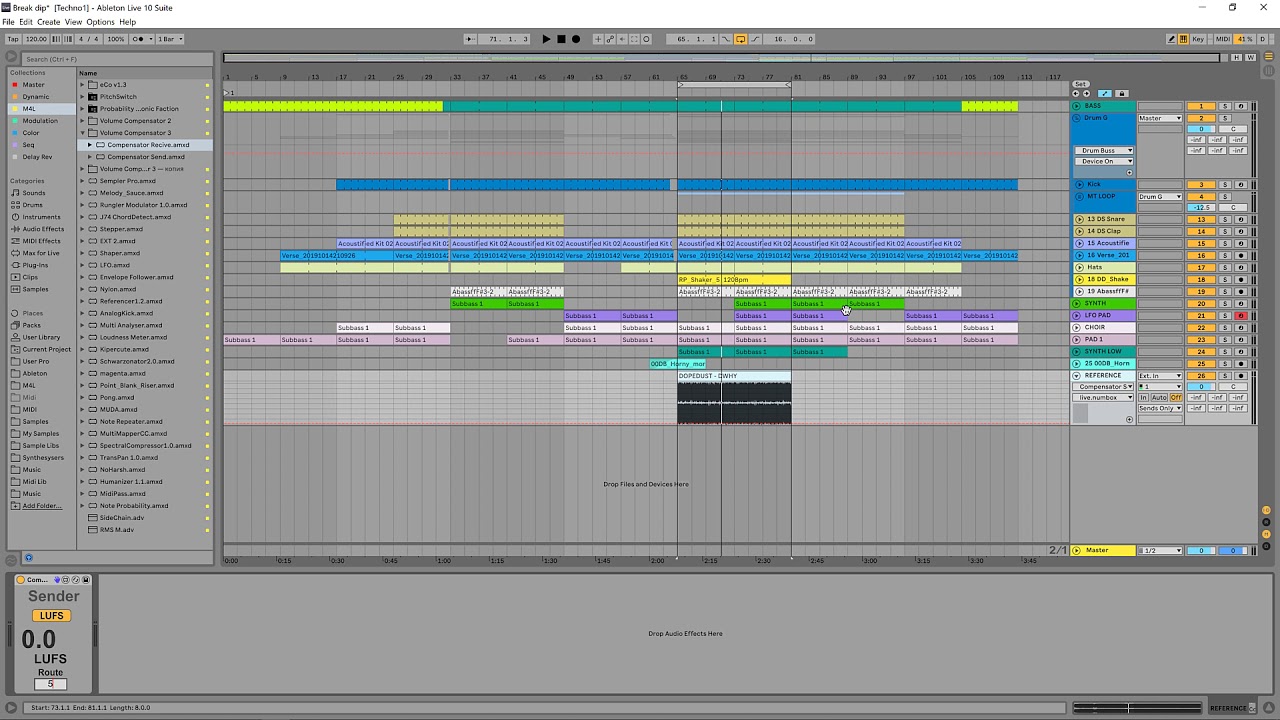Toggle the LUFS button in Sender device
This screenshot has width=1280, height=720.
point(51,616)
